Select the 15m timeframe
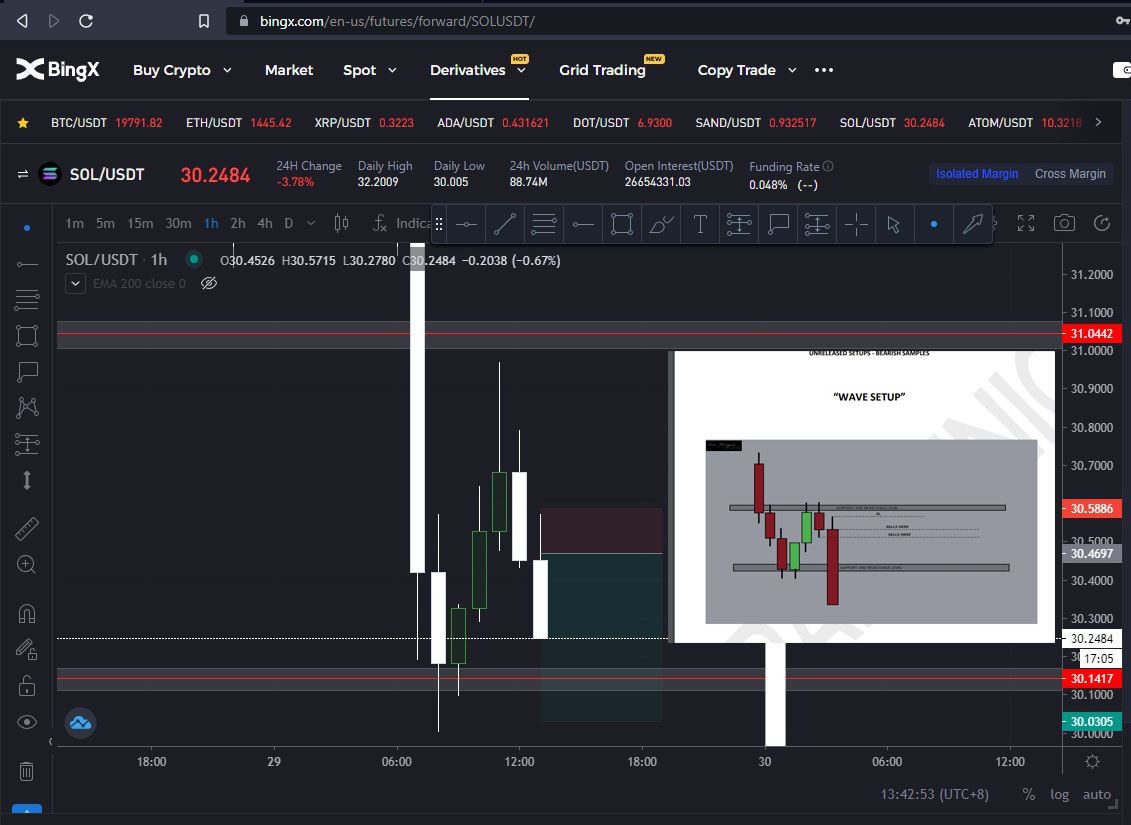Viewport: 1131px width, 825px height. pos(140,223)
